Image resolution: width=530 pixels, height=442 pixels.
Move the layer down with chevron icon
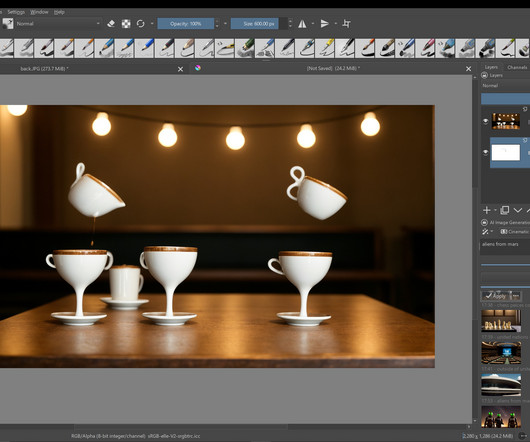coord(517,210)
